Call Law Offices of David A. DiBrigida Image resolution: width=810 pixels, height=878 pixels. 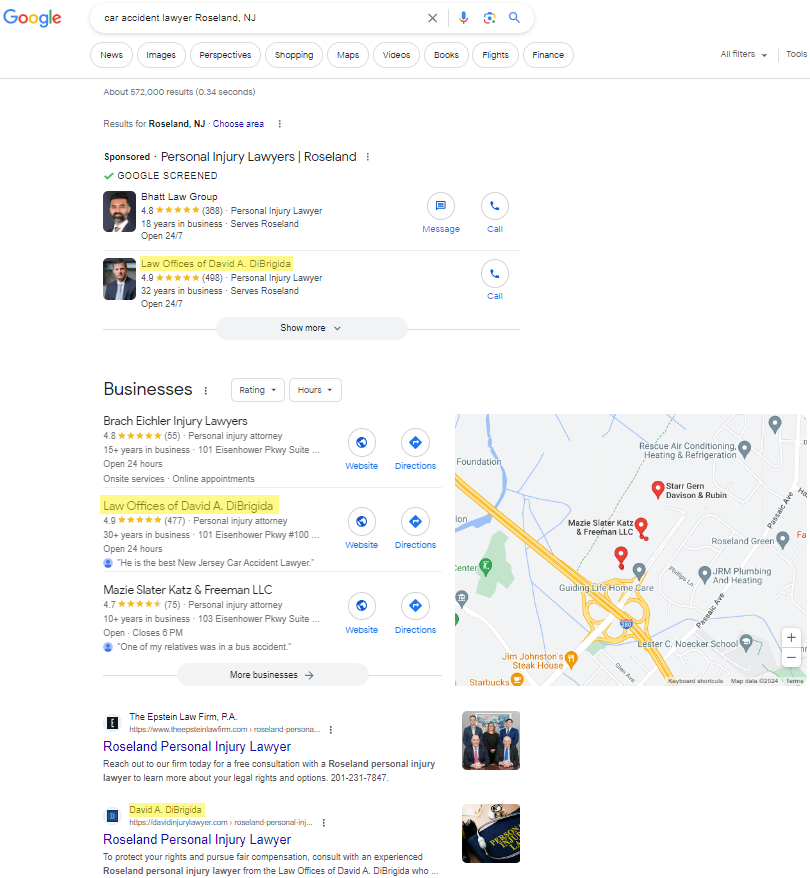point(495,274)
